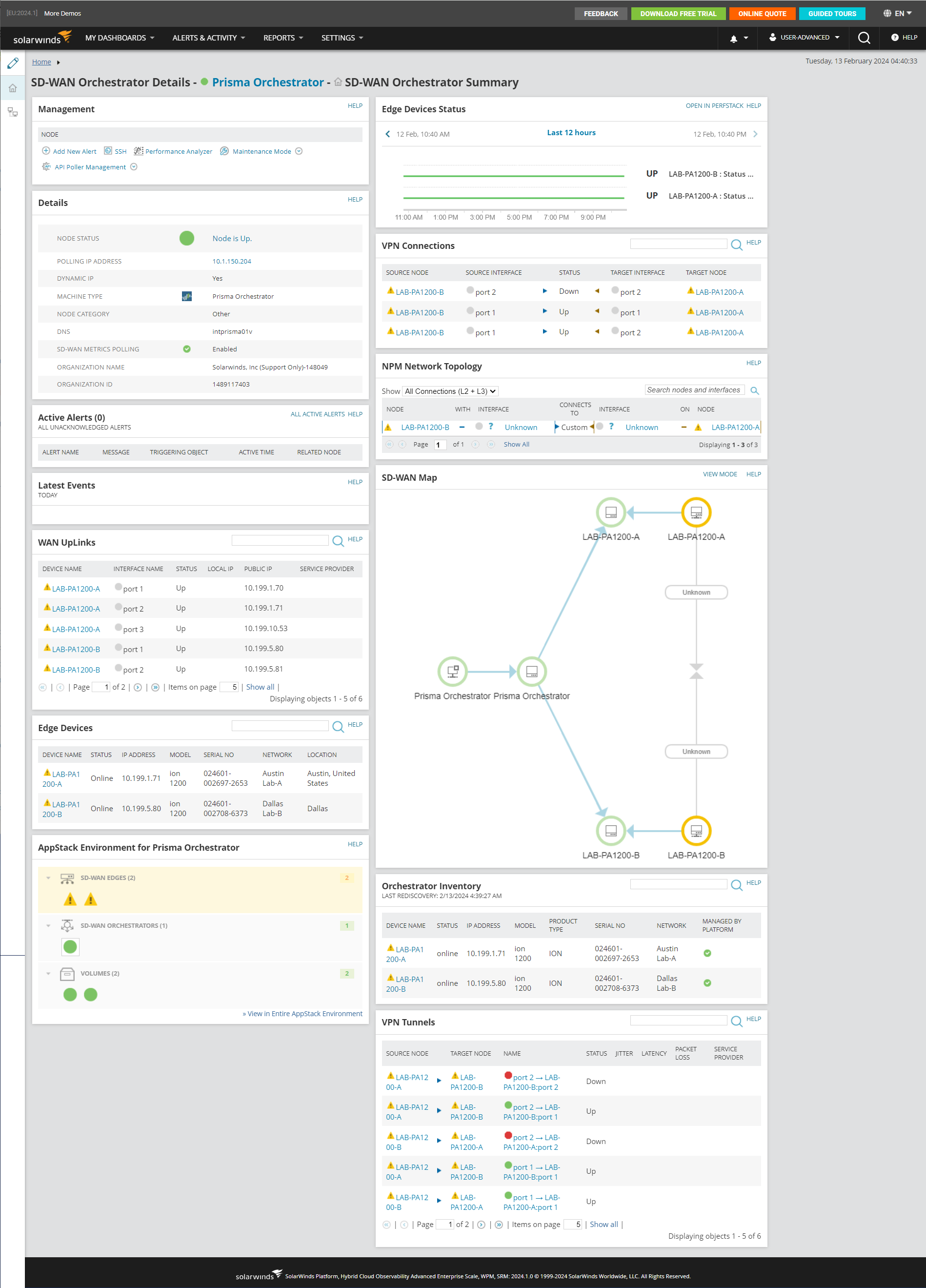Go to next time range in Edge Devices Status

(755, 134)
